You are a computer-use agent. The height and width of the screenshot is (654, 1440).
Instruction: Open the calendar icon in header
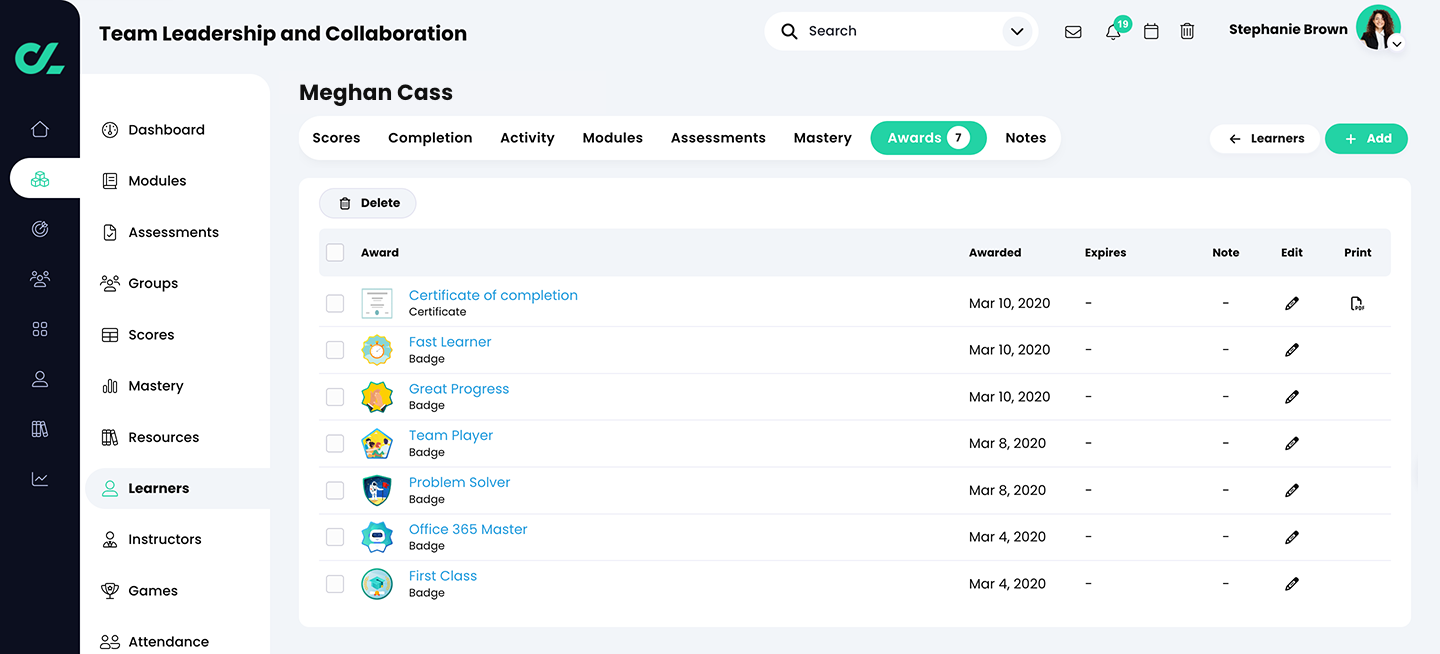[1151, 31]
